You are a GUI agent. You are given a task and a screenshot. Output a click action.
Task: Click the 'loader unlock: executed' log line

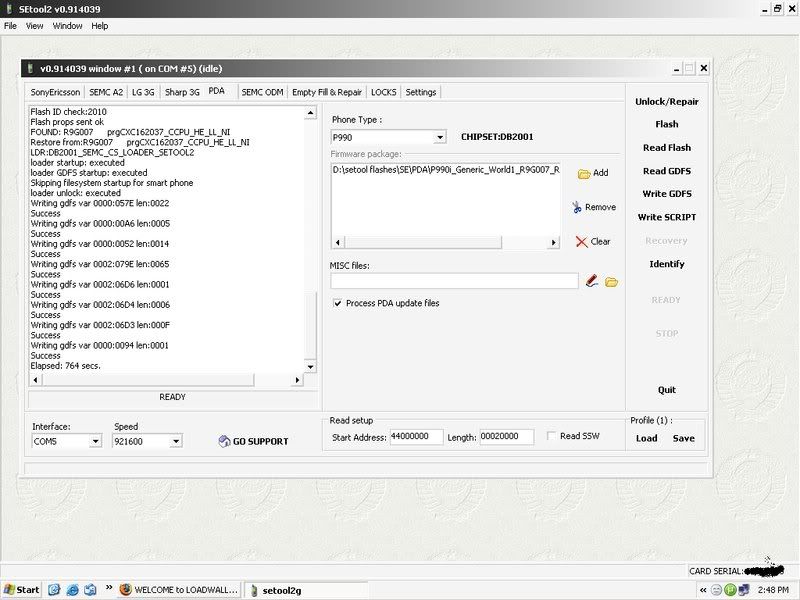(76, 193)
